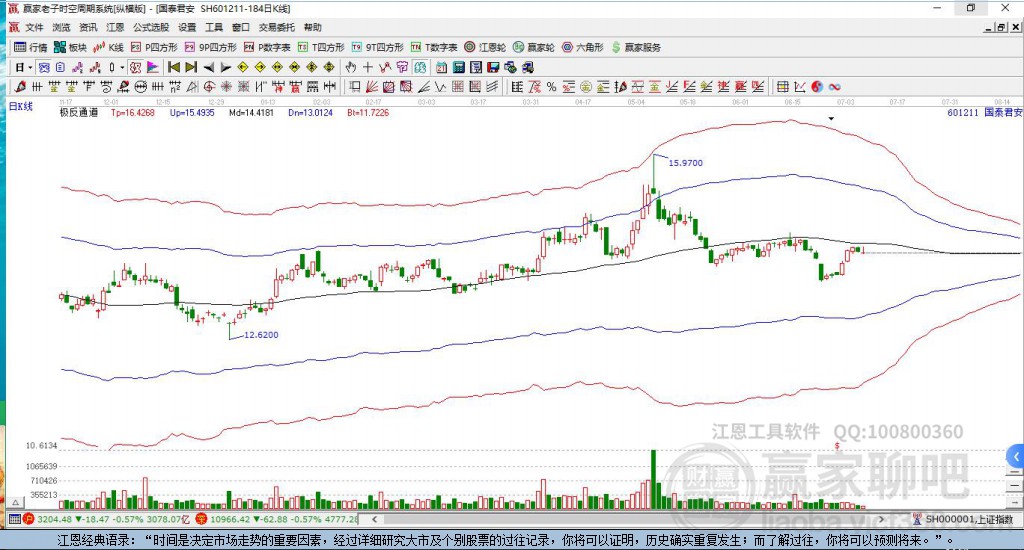The width and height of the screenshot is (1024, 550).
Task: Click the circled 金 icon
Action: pos(586,86)
